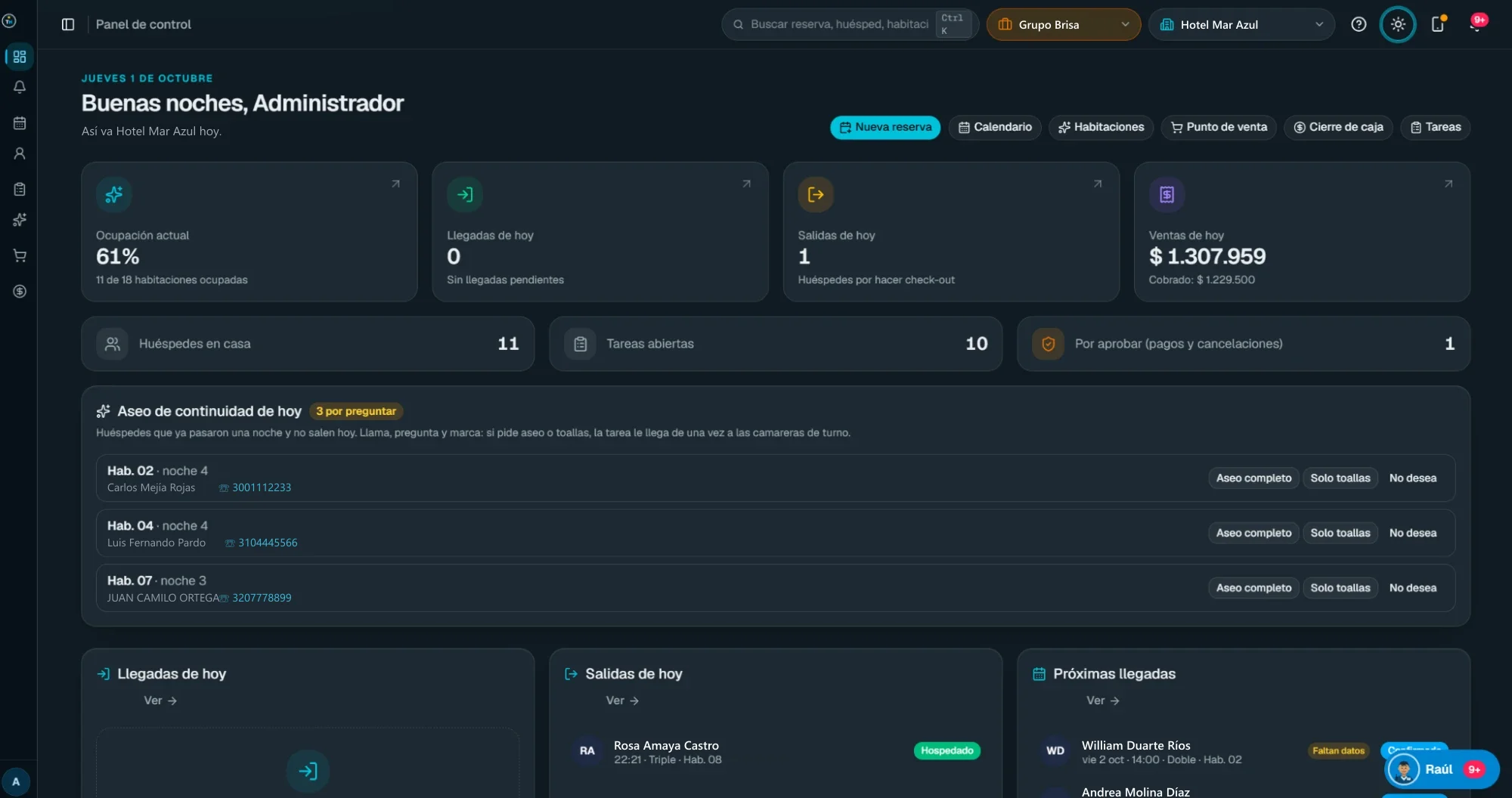Select No desea for Hab. 04
The image size is (1512, 798).
[1412, 533]
